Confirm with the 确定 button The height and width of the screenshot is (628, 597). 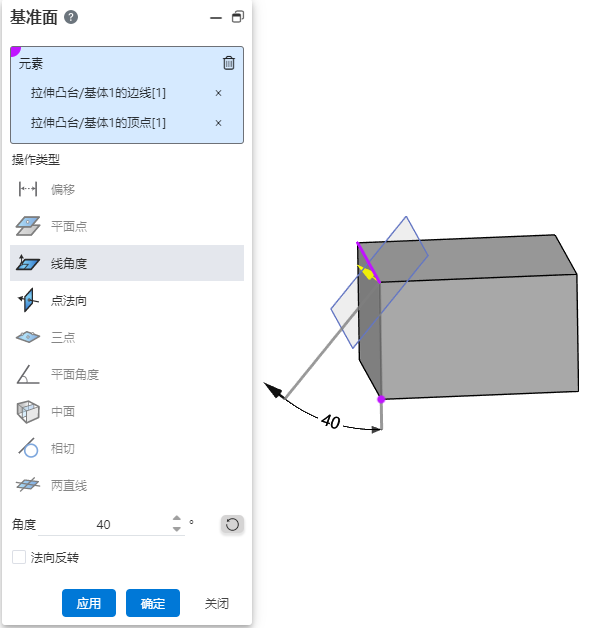153,603
